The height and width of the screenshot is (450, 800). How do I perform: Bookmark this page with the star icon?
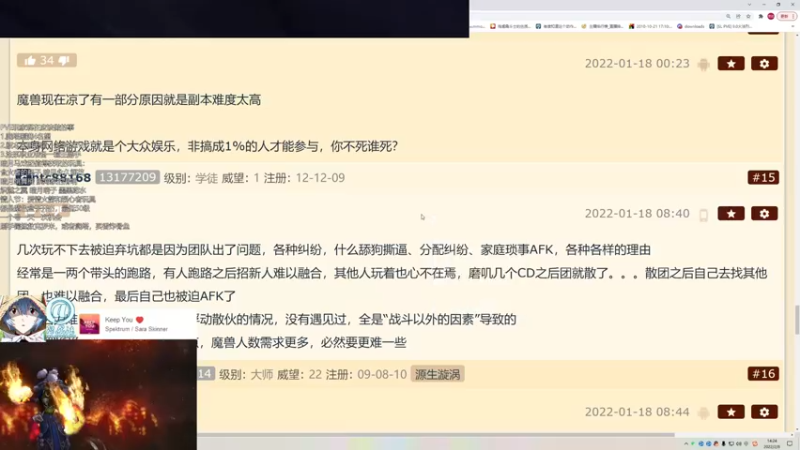[x=748, y=16]
